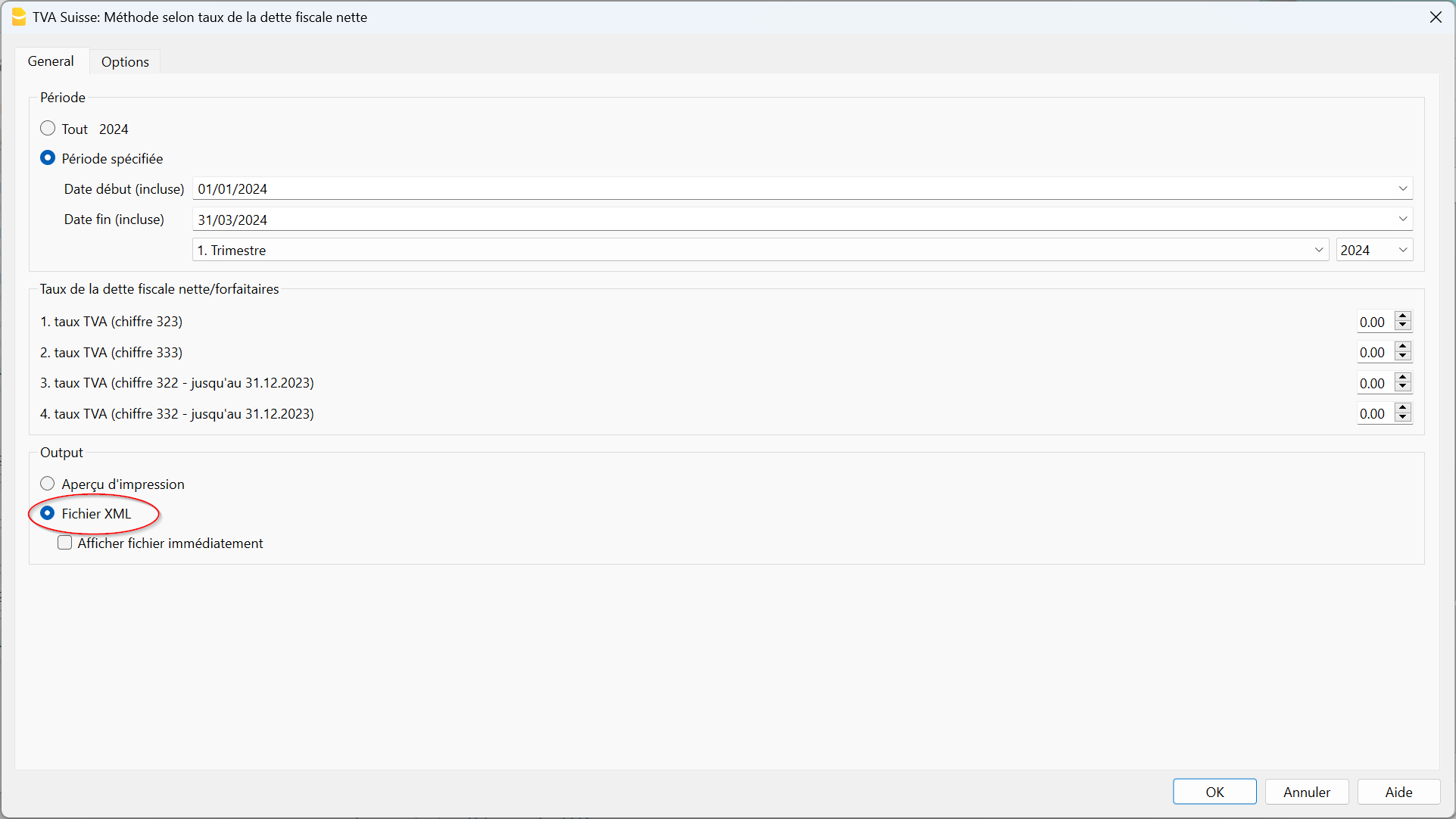
Task: Select the General tab
Action: [x=51, y=61]
